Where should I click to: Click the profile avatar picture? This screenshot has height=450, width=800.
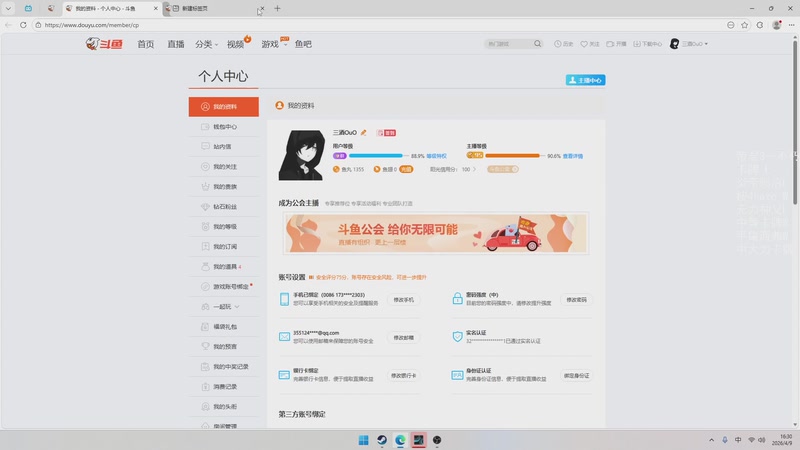tap(302, 155)
